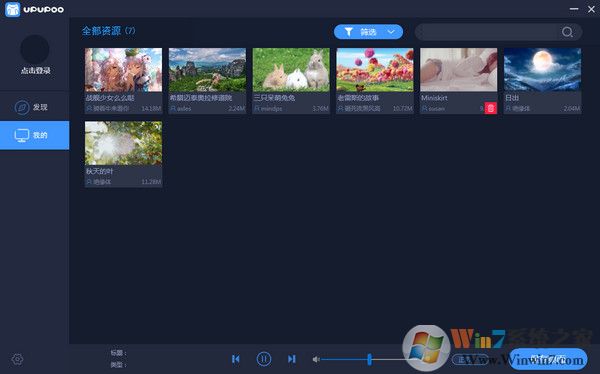This screenshot has width=600, height=374.
Task: Click the 11.28M size label
Action: [151, 182]
